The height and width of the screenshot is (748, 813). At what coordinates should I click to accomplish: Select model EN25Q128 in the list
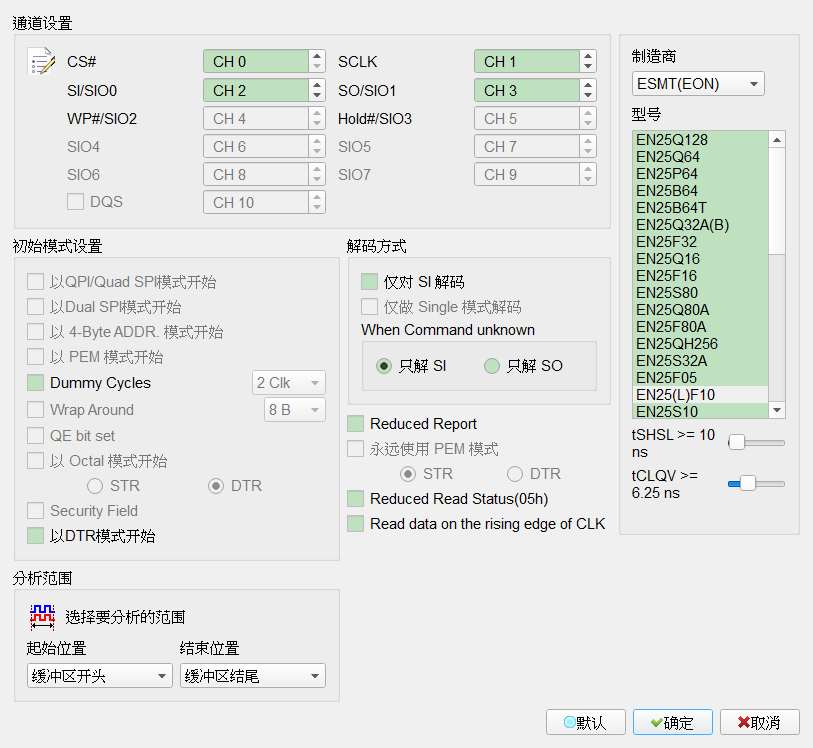click(x=700, y=140)
